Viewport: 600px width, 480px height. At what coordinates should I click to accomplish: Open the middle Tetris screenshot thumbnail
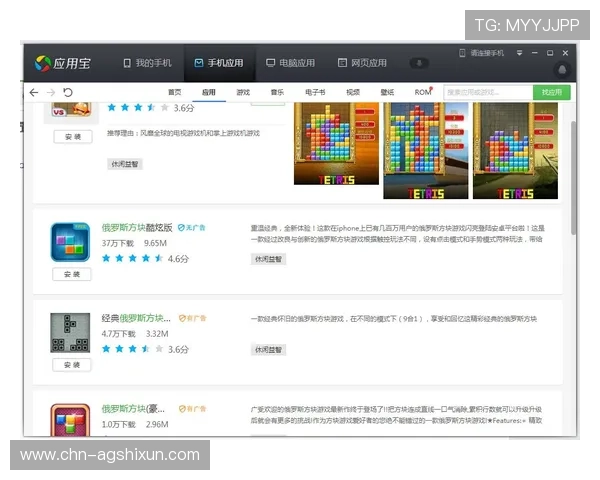(426, 150)
